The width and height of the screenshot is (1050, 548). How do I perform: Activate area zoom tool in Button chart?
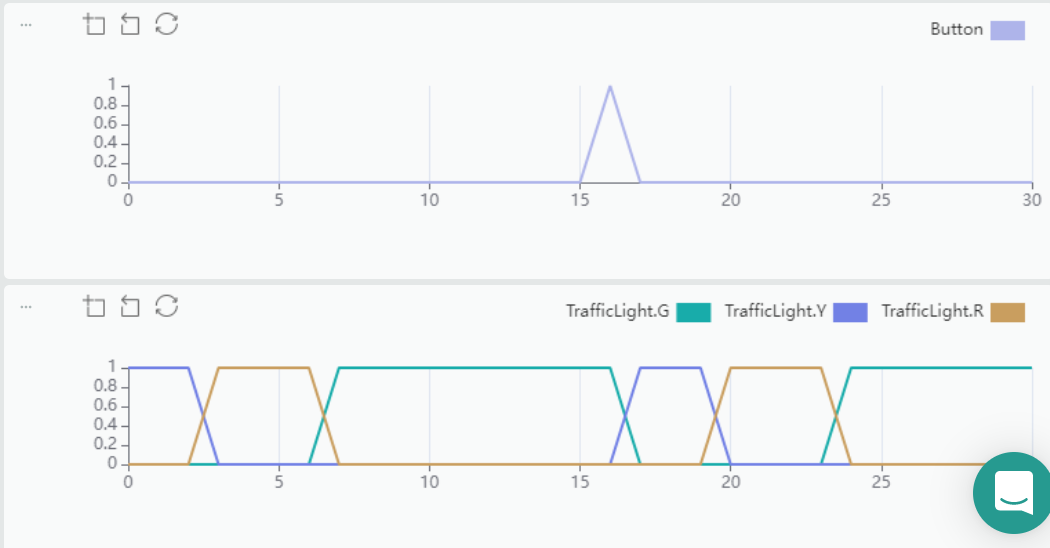click(94, 25)
